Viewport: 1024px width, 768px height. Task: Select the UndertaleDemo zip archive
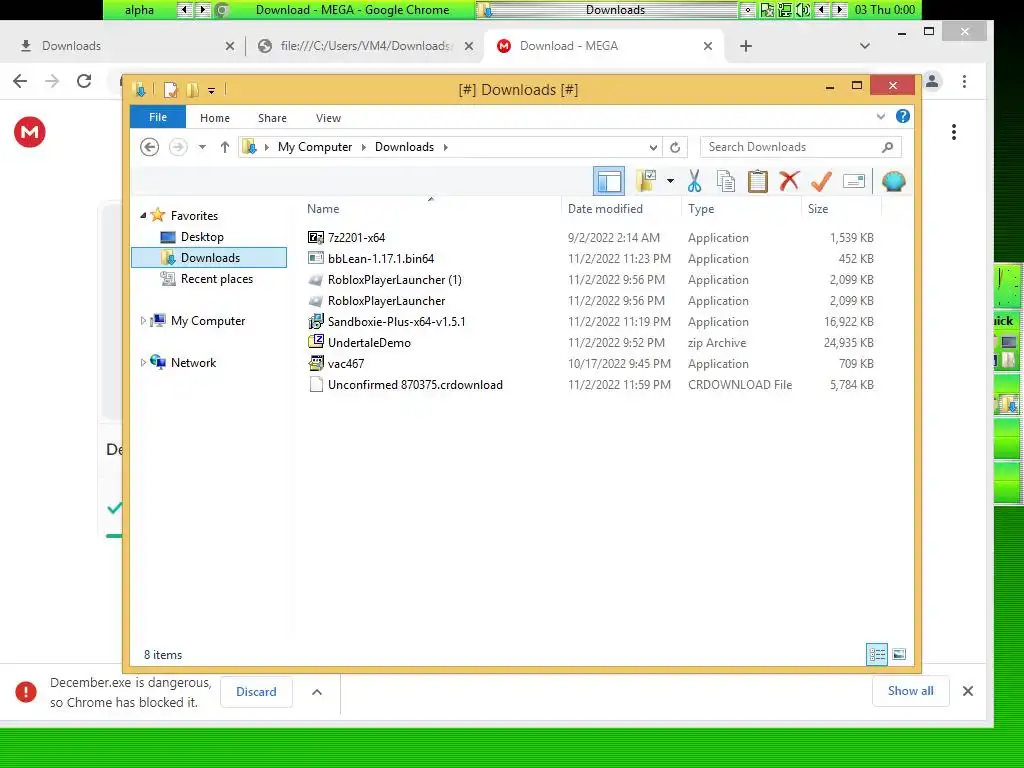[x=369, y=342]
